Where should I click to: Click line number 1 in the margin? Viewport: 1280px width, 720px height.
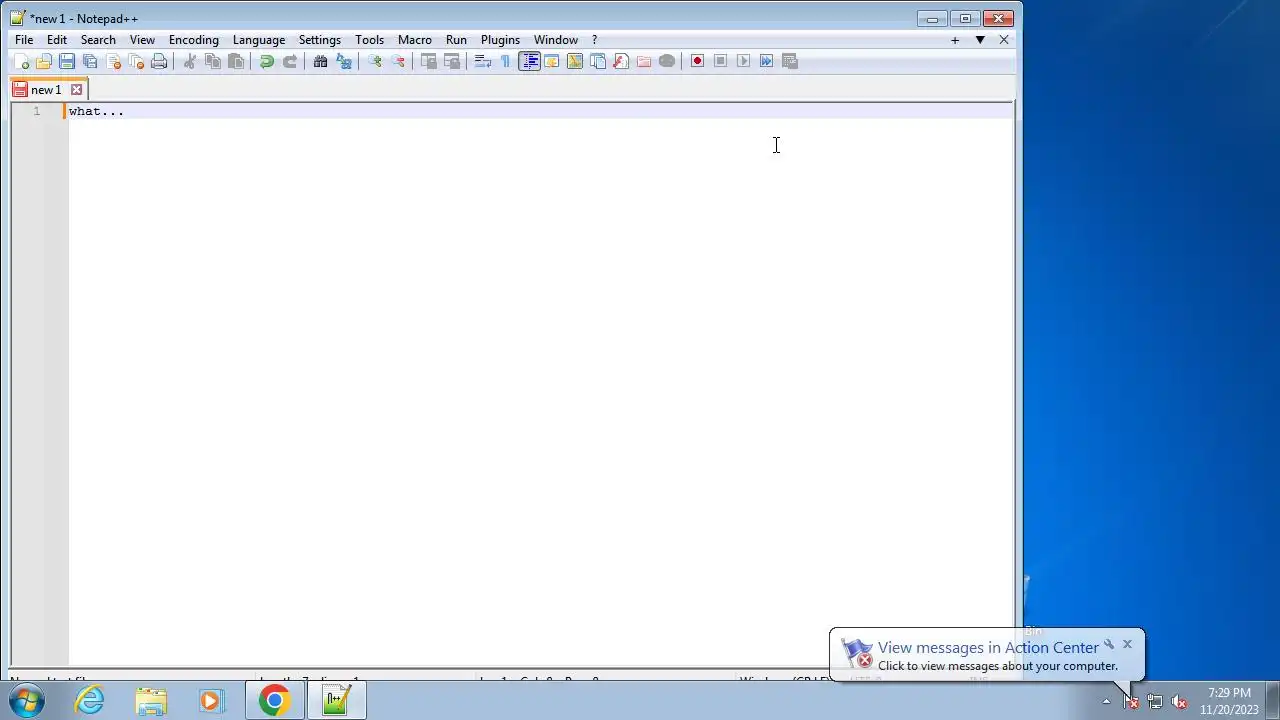tap(37, 111)
